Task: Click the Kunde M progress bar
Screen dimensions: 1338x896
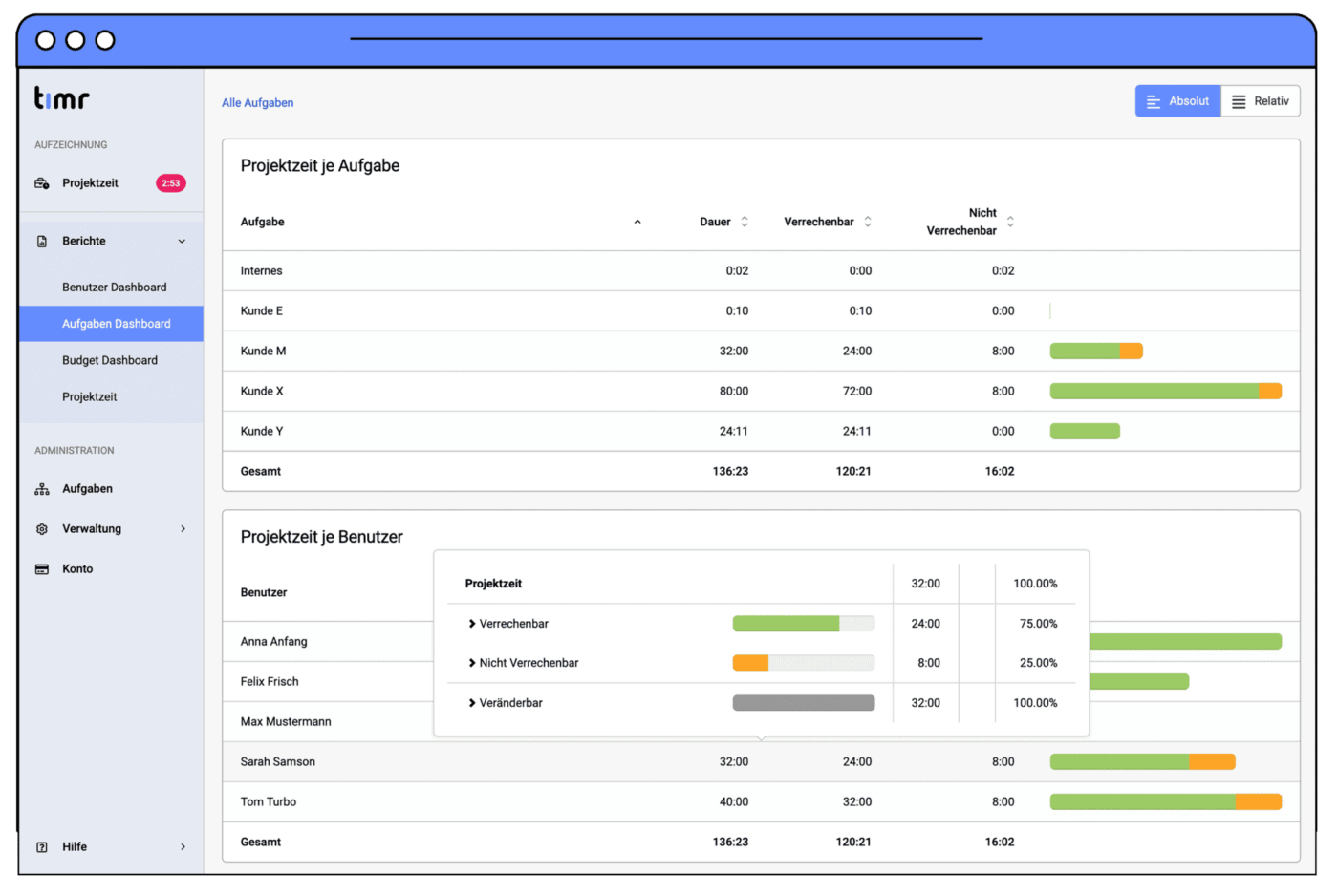Action: [x=1096, y=352]
